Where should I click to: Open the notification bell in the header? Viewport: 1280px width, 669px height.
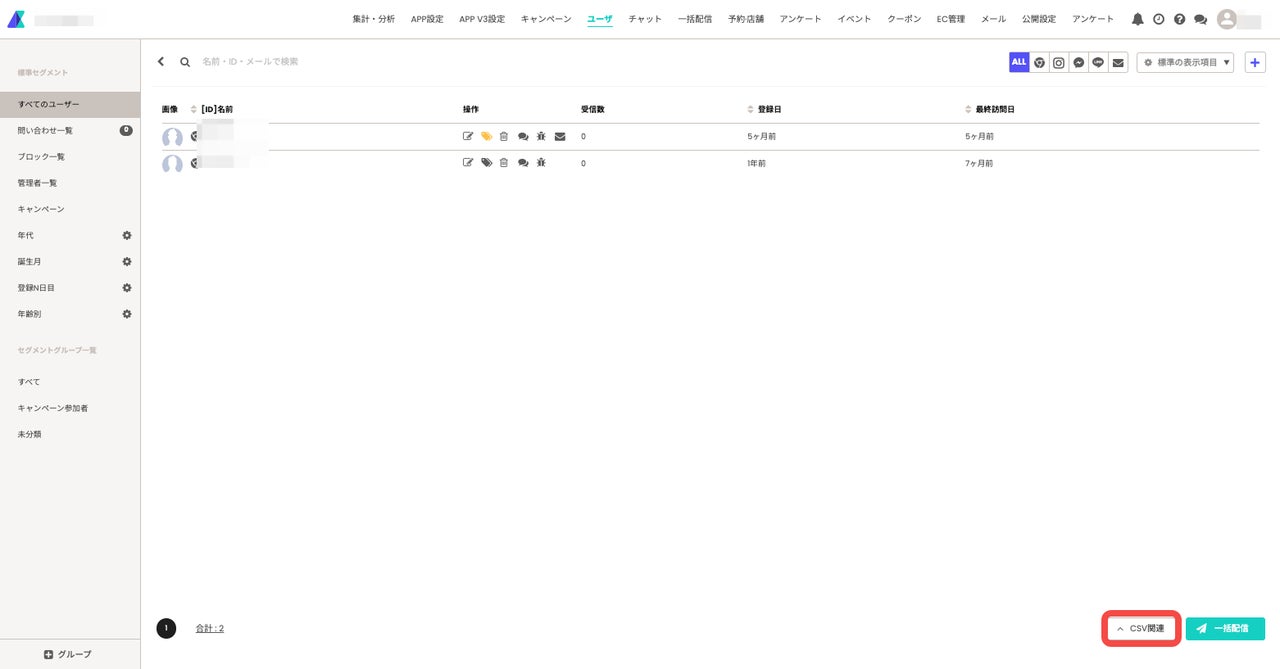tap(1137, 19)
